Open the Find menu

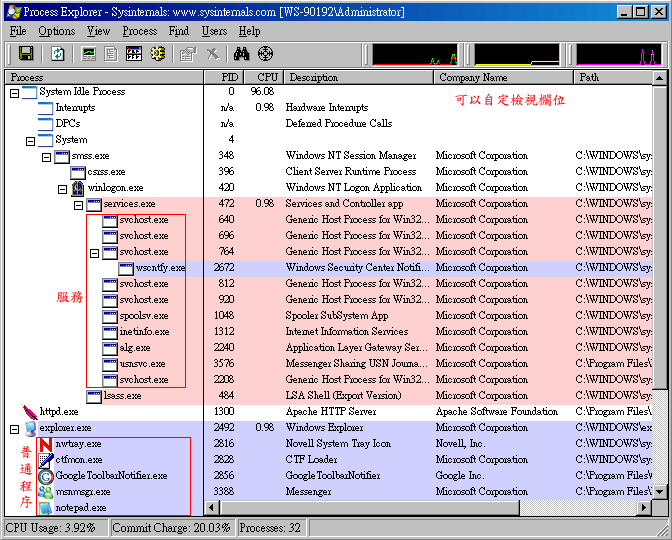(x=179, y=31)
